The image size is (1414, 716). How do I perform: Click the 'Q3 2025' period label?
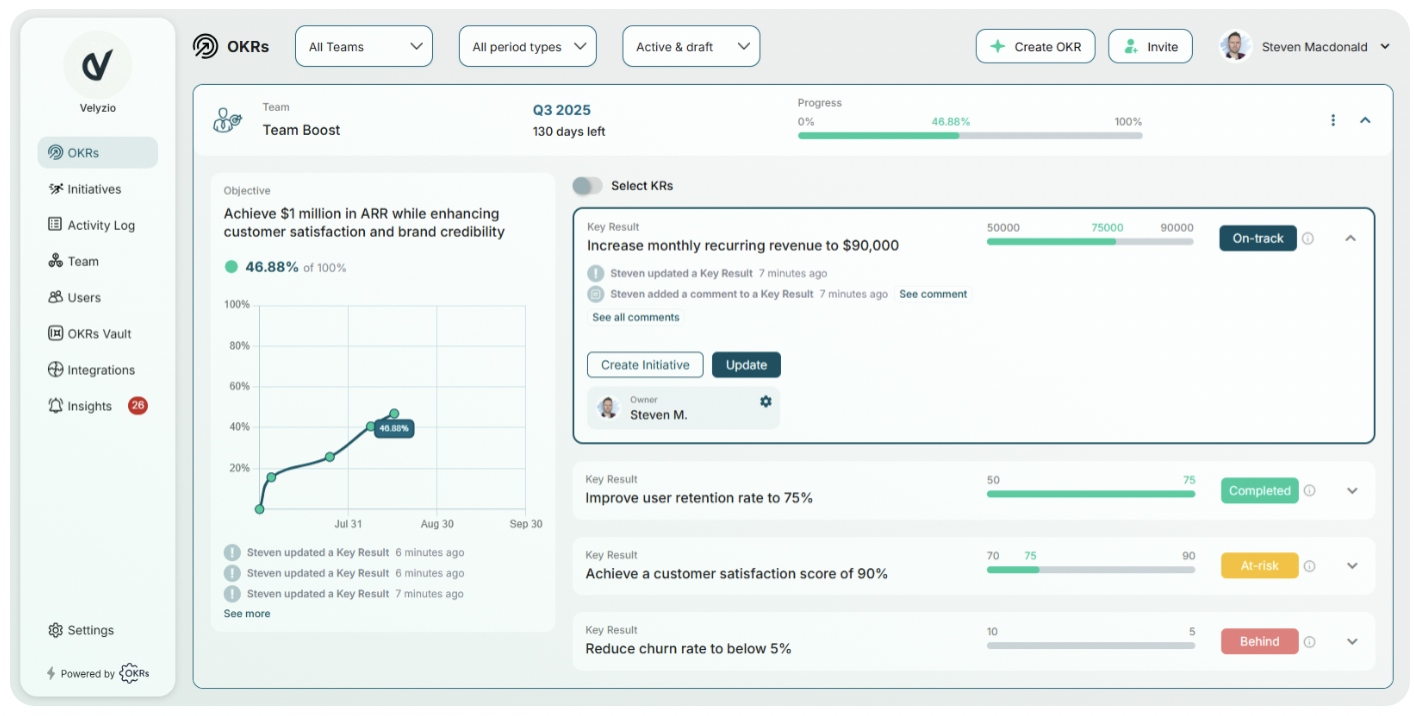tap(562, 110)
